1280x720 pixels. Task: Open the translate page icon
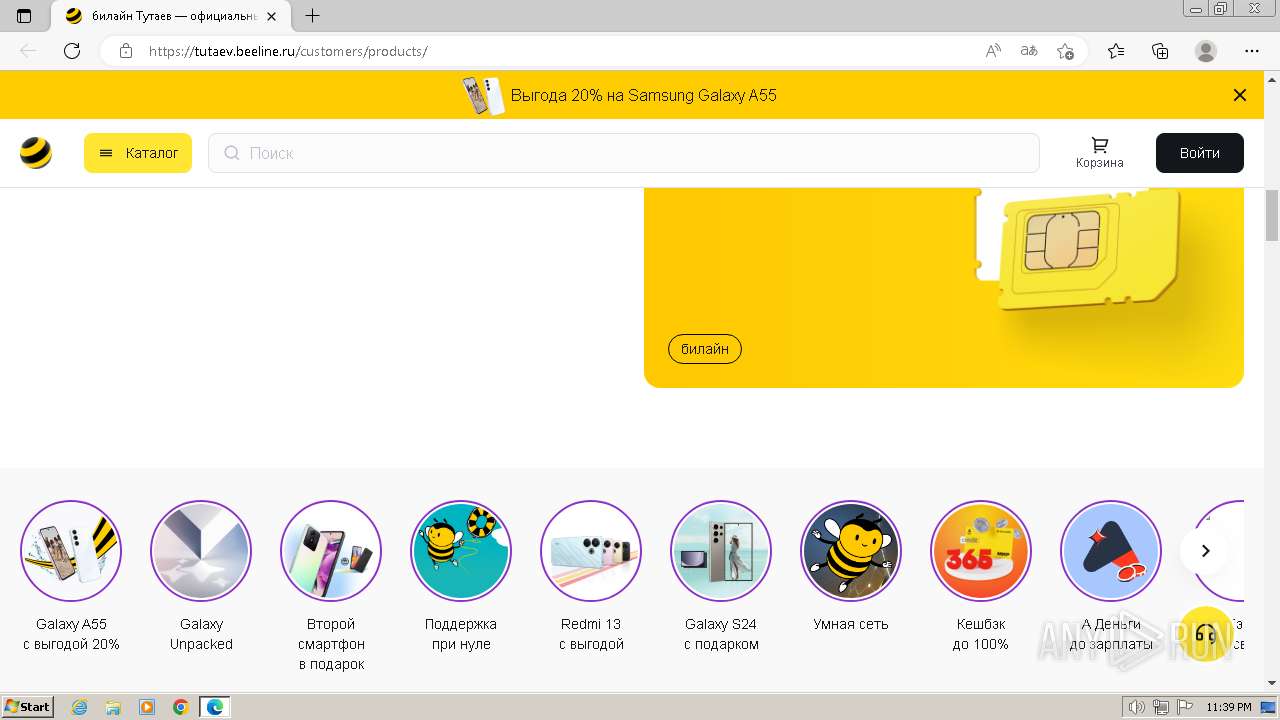click(x=1029, y=51)
